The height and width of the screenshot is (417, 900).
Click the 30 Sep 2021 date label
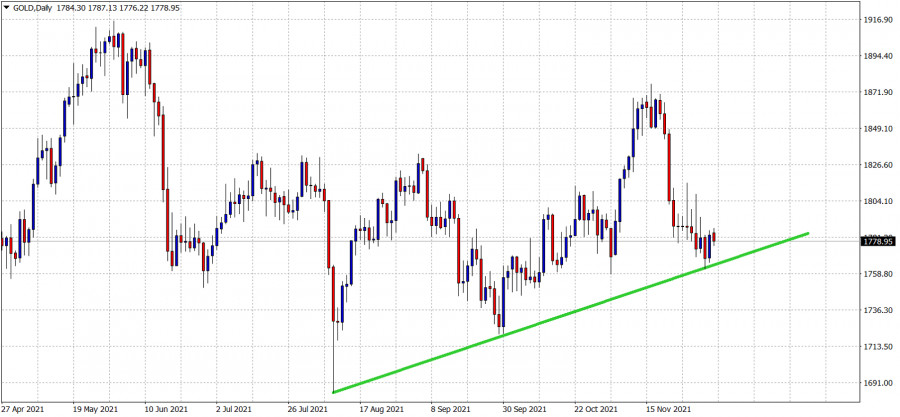[x=524, y=411]
